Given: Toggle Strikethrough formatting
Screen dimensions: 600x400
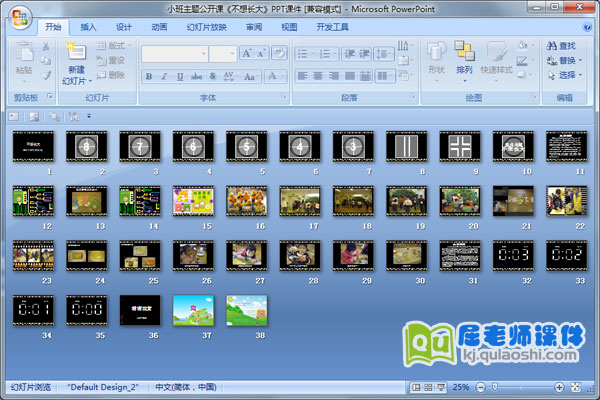Looking at the screenshot, I should click(196, 77).
